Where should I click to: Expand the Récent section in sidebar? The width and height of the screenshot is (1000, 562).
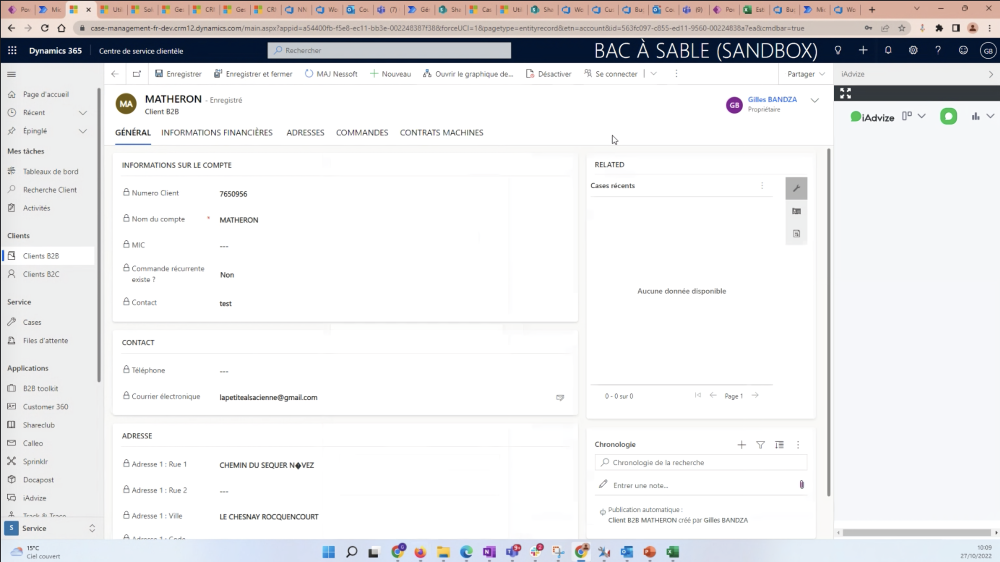(83, 113)
